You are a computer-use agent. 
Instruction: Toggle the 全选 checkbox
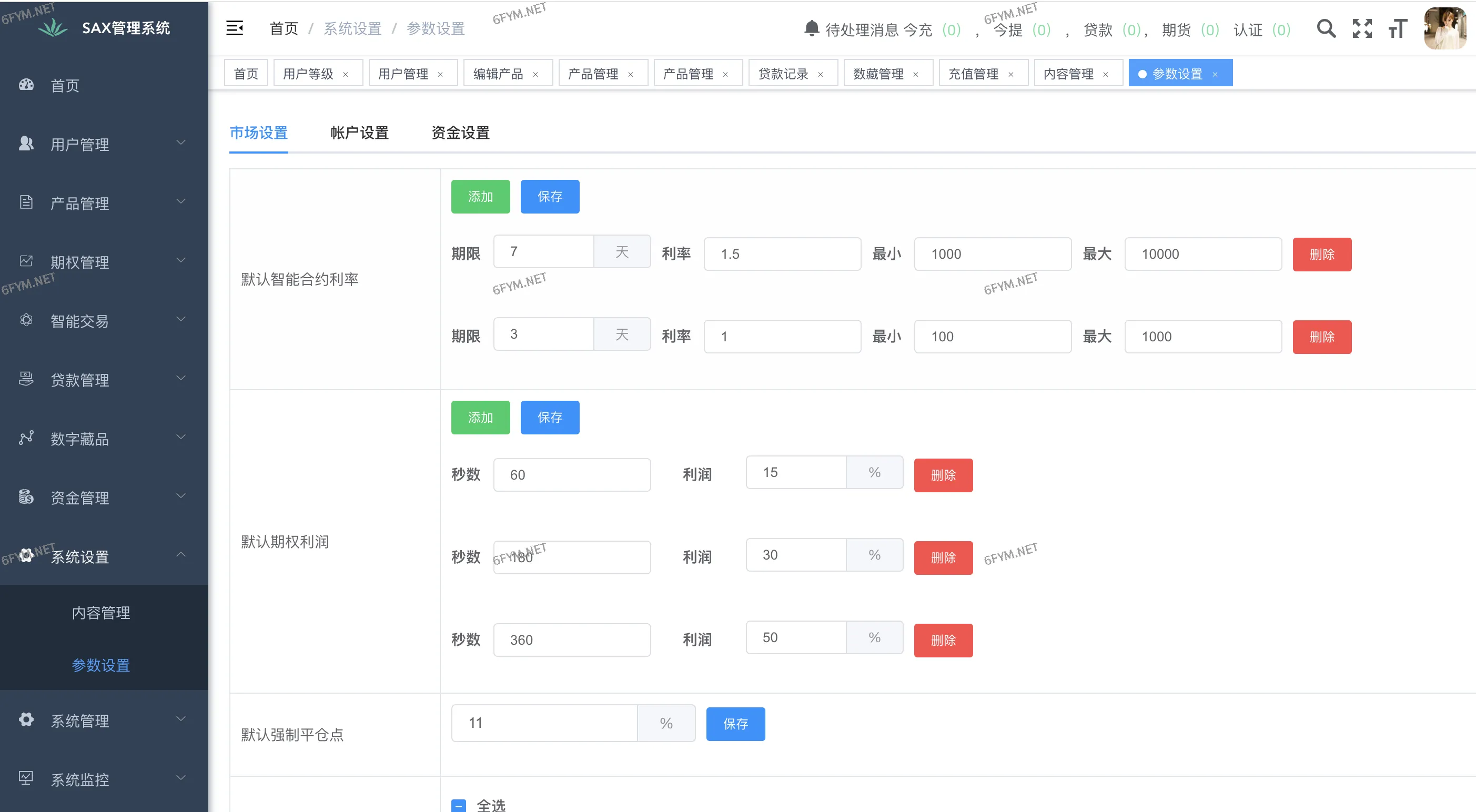coord(458,805)
